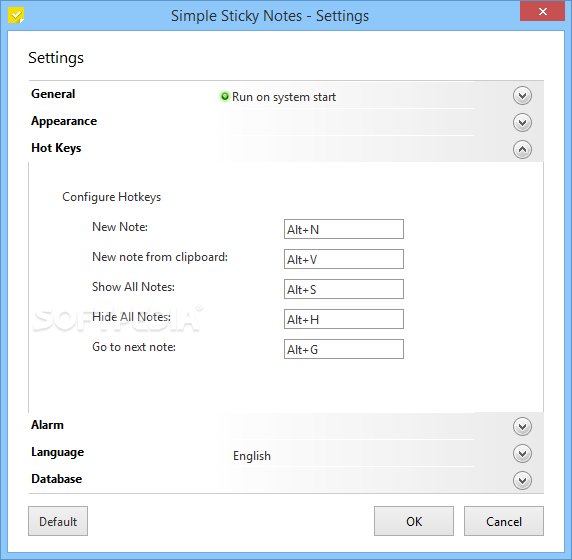The height and width of the screenshot is (560, 572).
Task: Discard changes with the Cancel button
Action: [504, 521]
